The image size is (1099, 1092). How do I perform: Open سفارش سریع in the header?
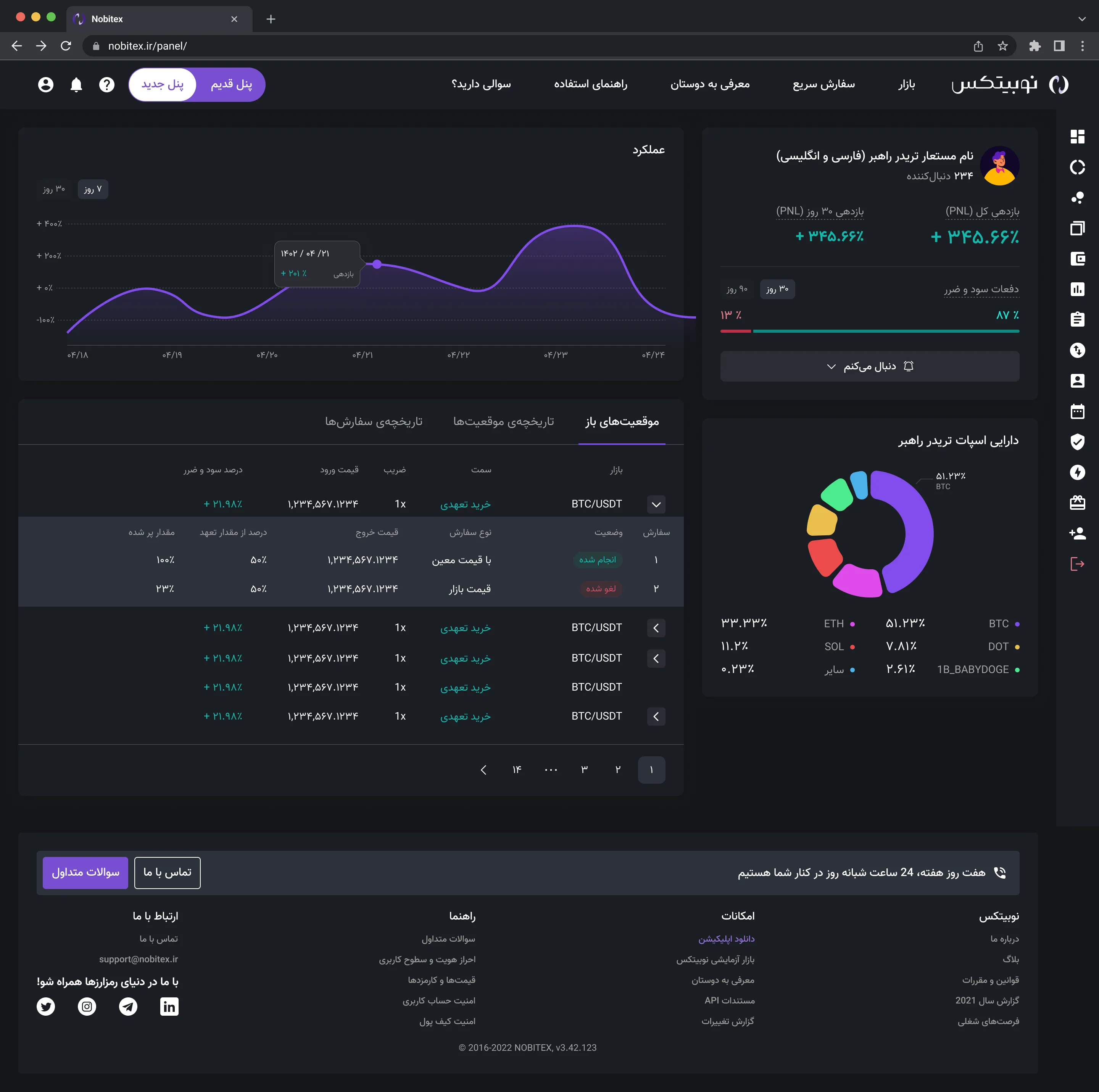point(824,84)
